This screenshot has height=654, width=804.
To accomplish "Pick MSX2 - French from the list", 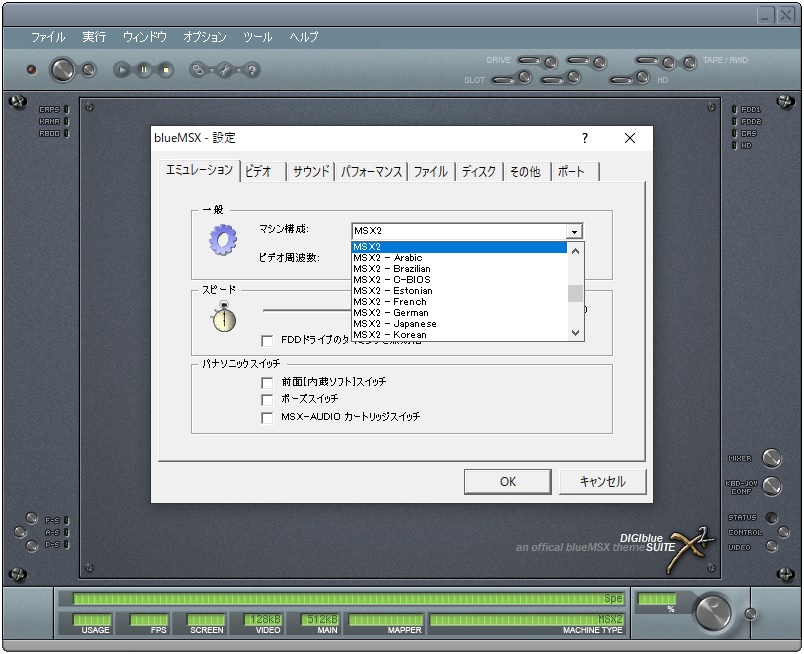I will [459, 302].
